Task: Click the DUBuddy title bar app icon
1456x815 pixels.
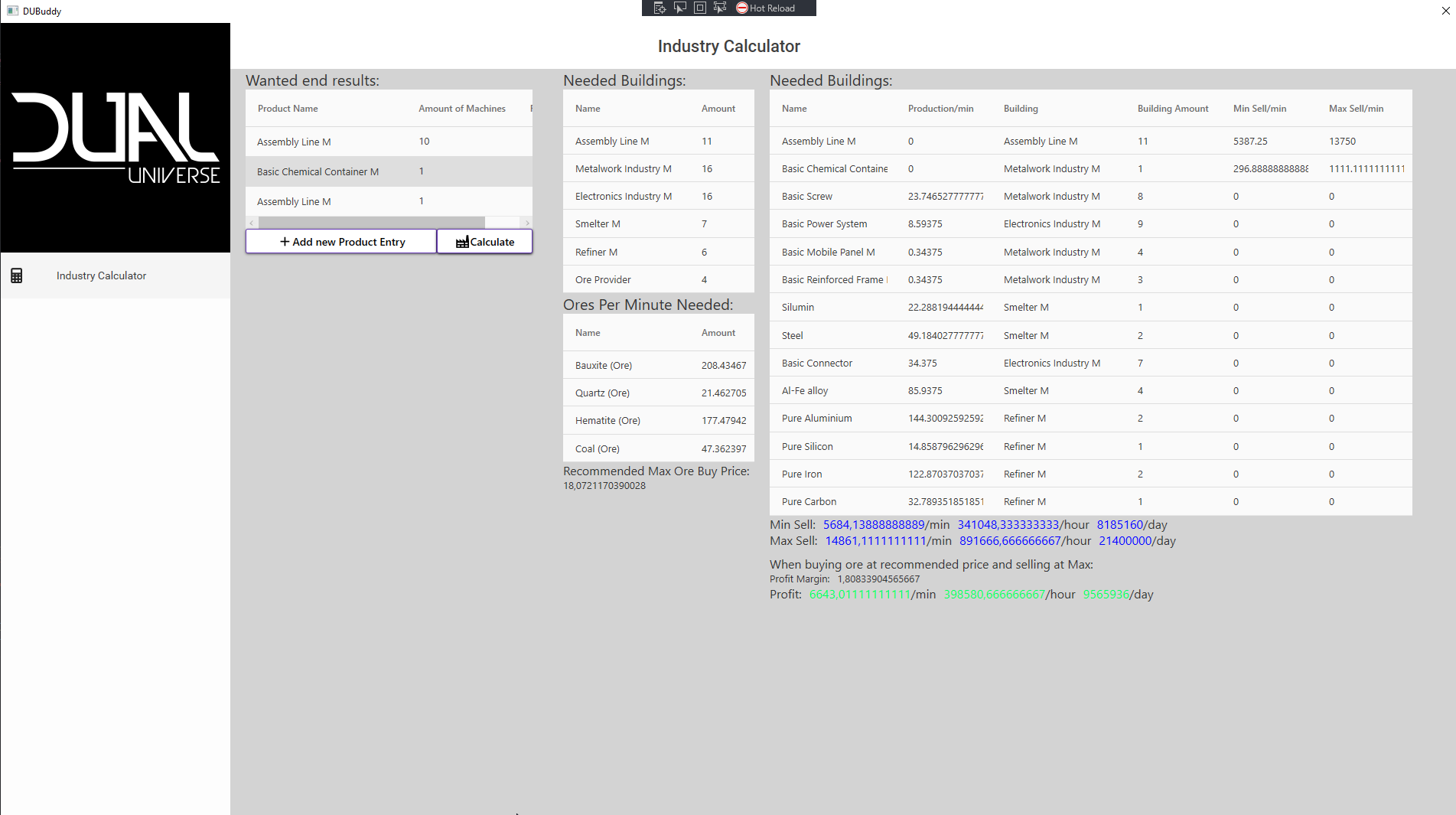Action: (x=12, y=11)
